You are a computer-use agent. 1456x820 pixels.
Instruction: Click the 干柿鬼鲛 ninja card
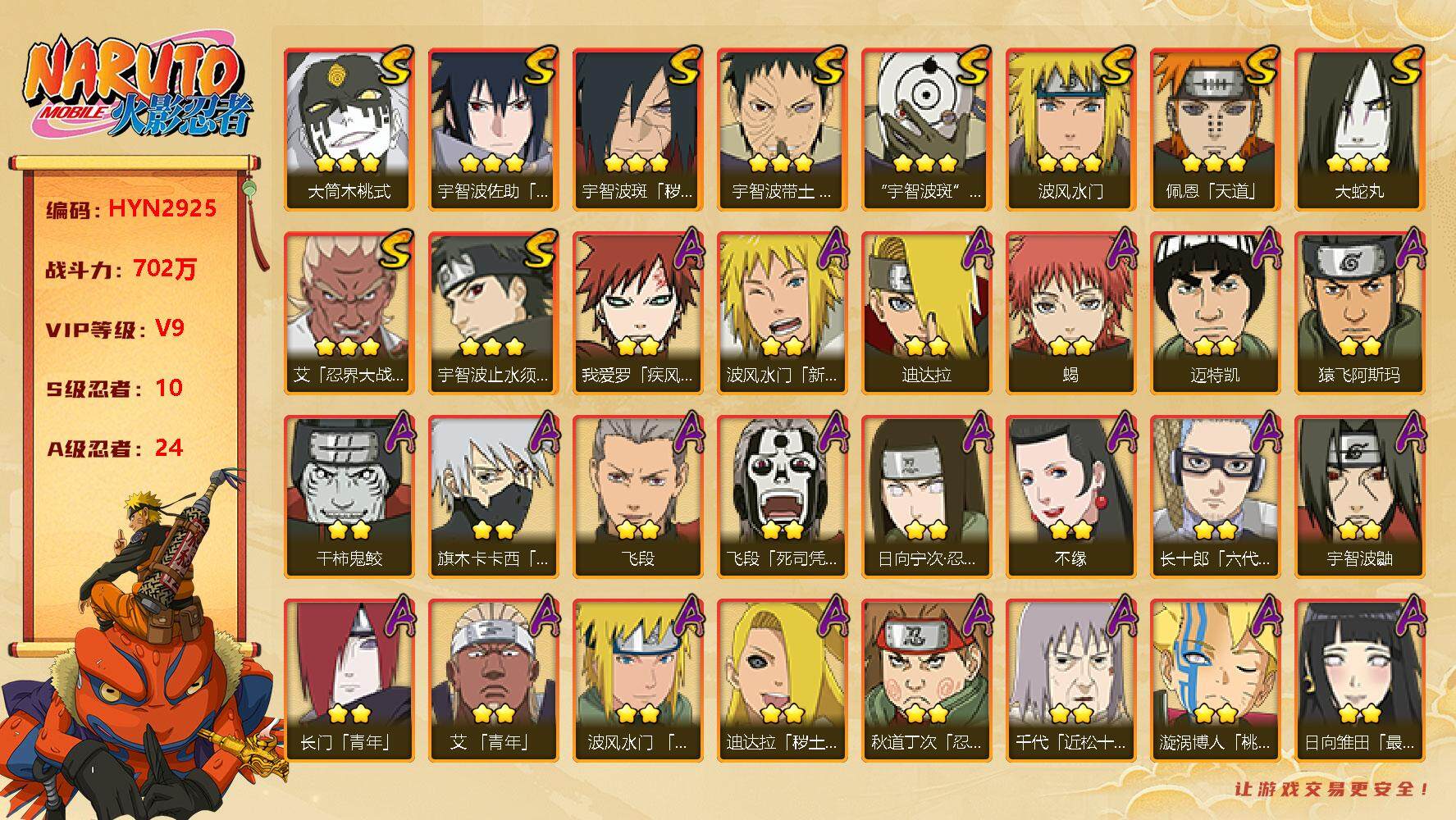point(349,497)
